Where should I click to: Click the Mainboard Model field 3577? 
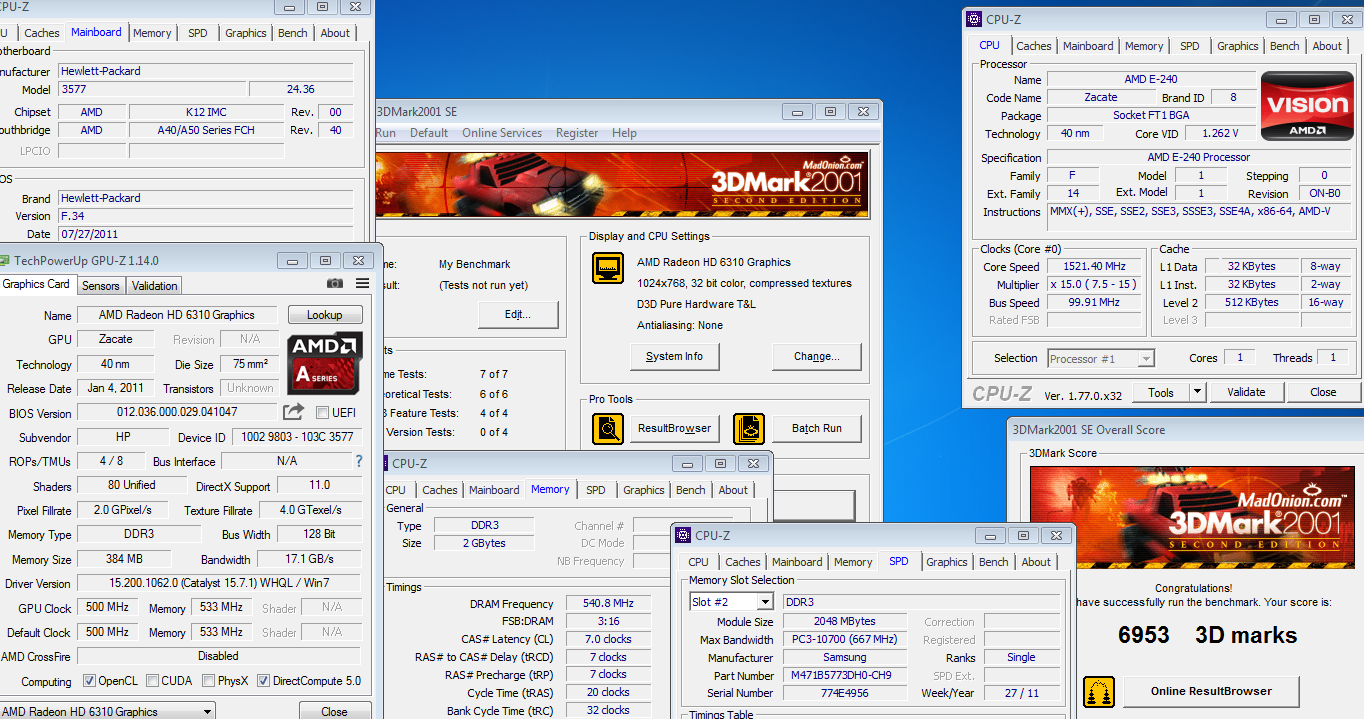(x=150, y=89)
